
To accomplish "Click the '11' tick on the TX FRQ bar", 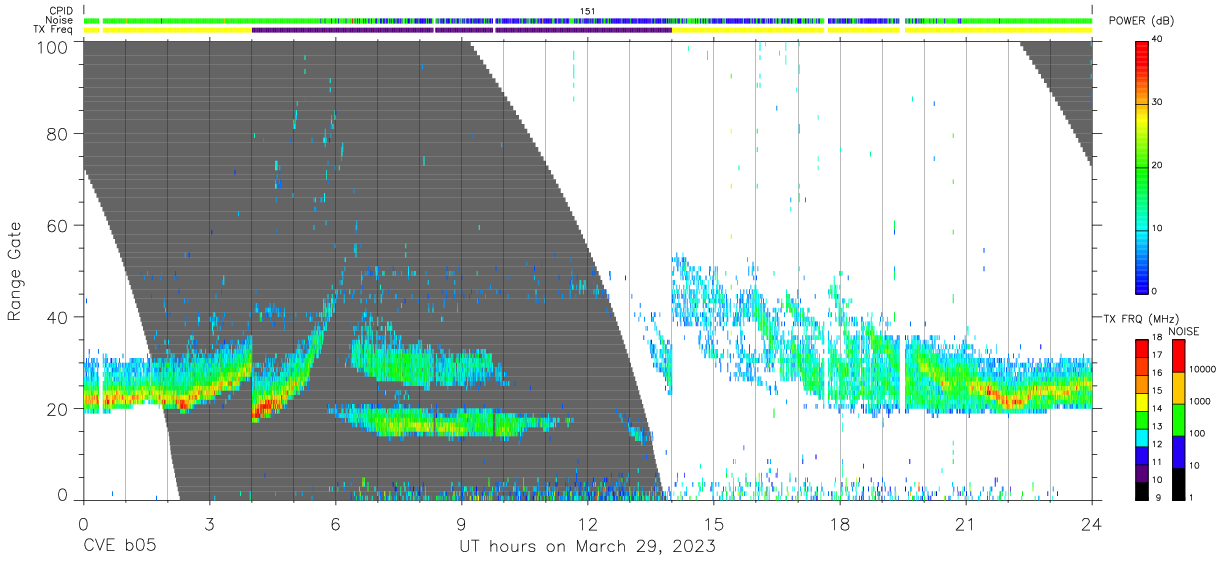I will coord(1157,461).
